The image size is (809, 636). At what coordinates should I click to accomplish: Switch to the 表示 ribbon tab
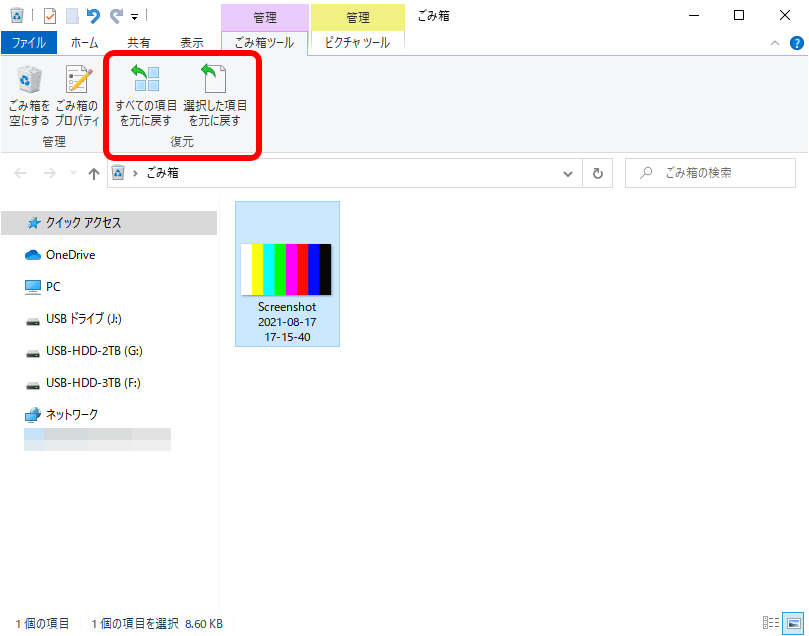coord(191,43)
